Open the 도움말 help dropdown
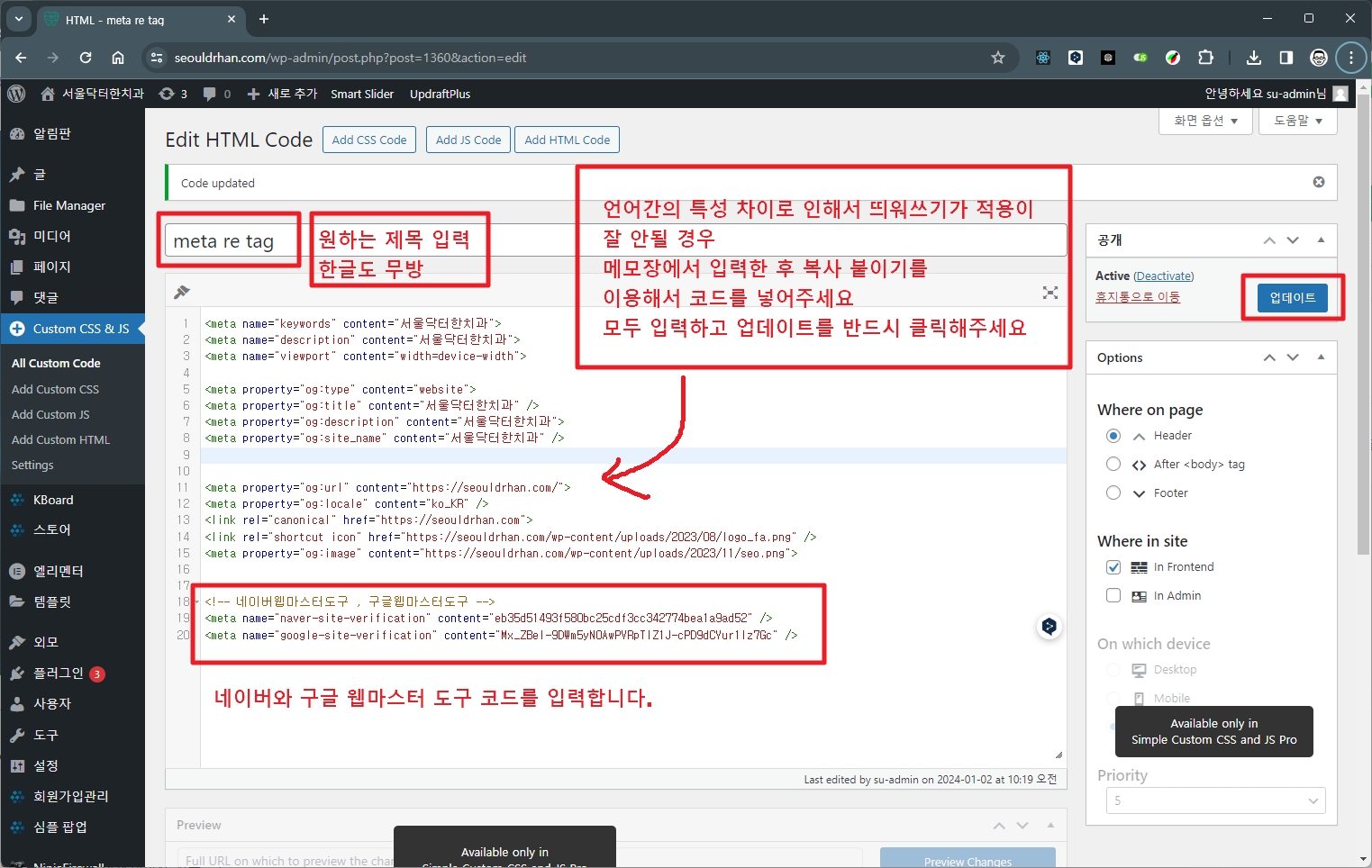1372x868 pixels. [x=1297, y=121]
